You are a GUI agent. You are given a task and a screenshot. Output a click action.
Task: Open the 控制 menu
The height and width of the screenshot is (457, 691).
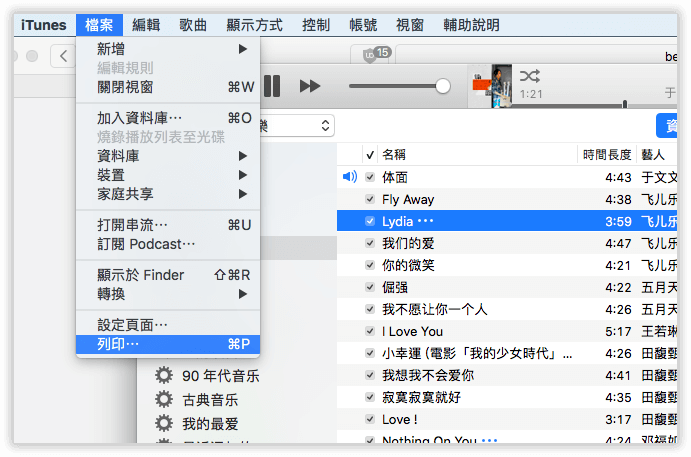[316, 25]
